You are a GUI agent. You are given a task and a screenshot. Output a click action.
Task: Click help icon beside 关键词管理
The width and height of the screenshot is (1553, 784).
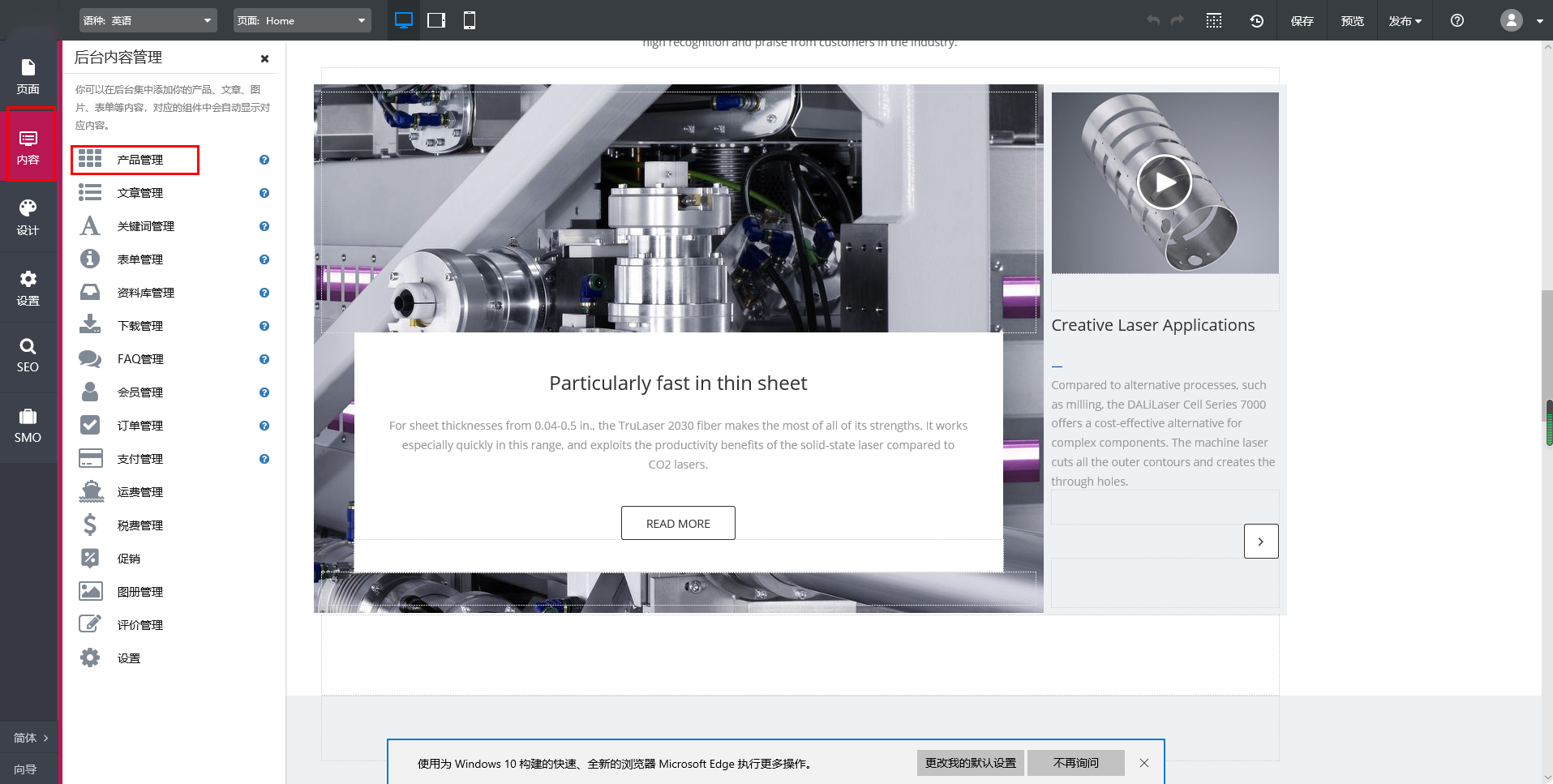[x=264, y=226]
